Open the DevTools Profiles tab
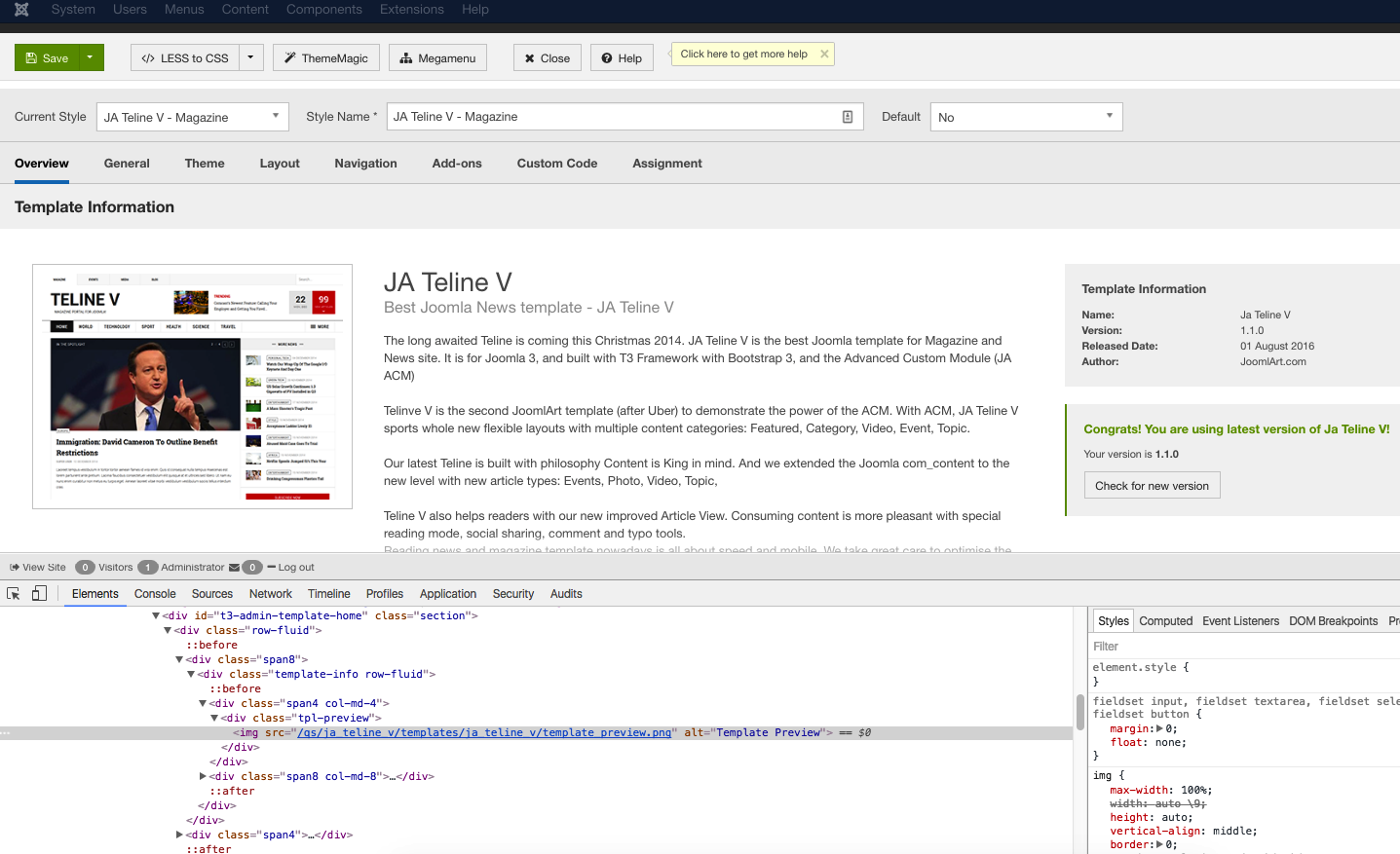The height and width of the screenshot is (854, 1400). tap(385, 594)
